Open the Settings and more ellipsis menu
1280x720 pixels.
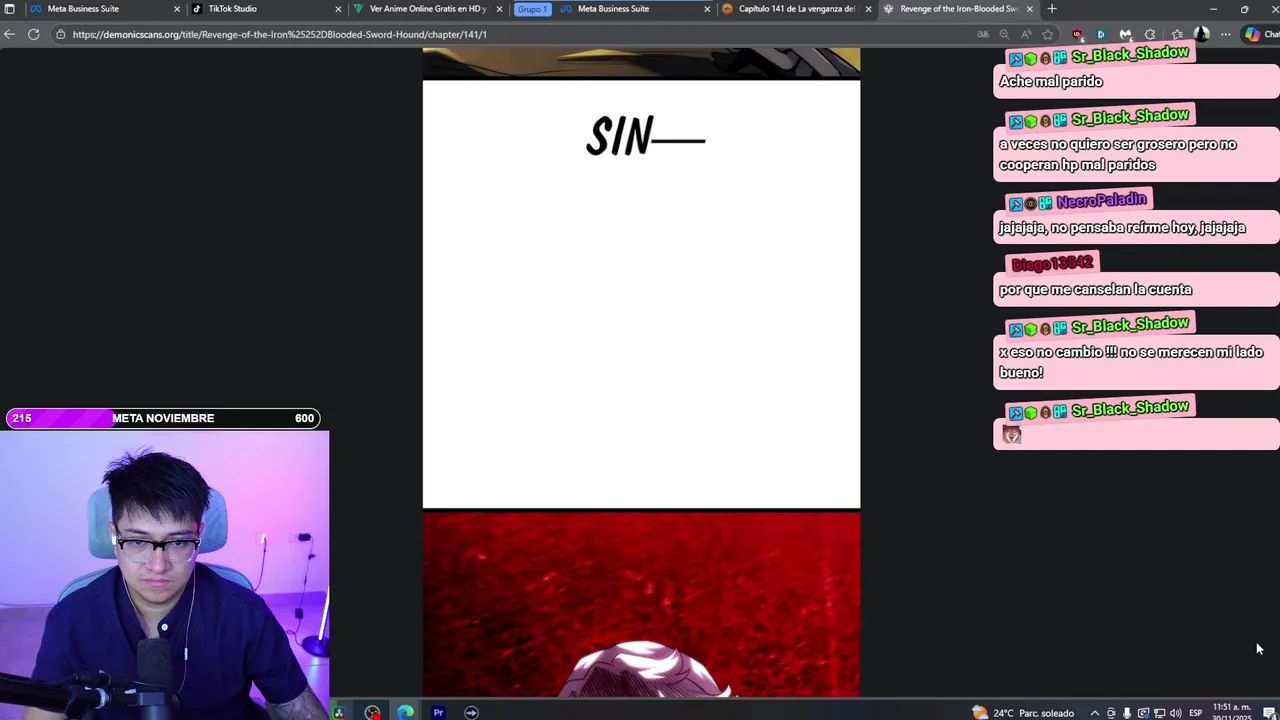click(x=1226, y=34)
